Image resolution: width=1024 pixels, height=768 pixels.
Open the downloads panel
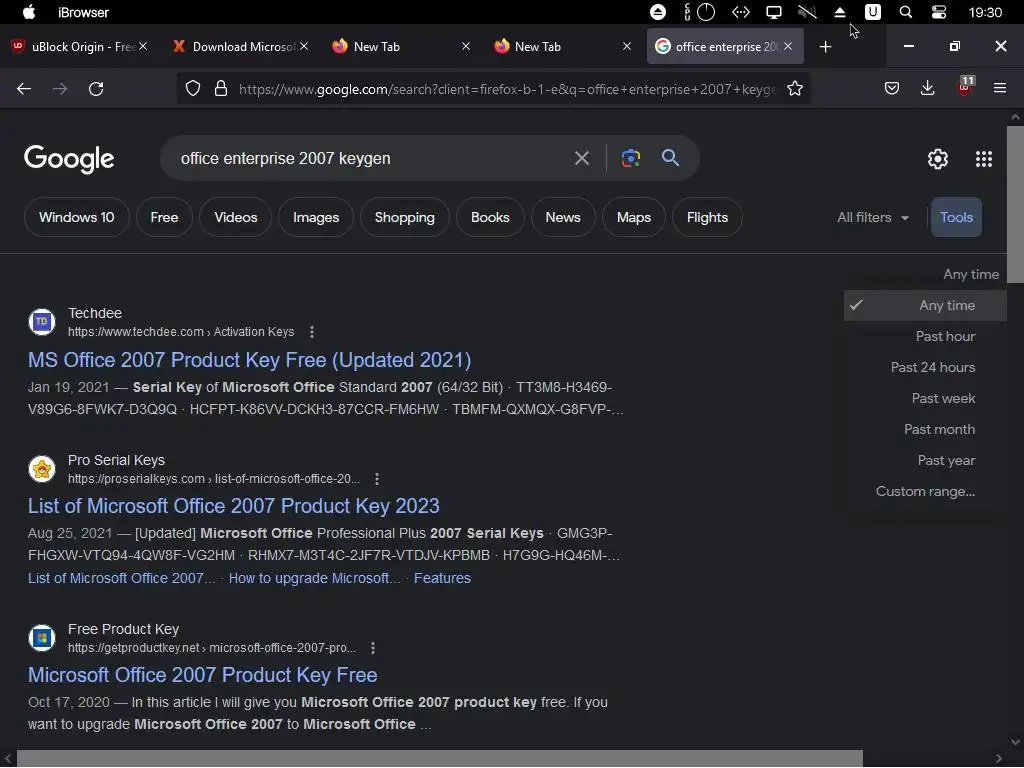coord(927,88)
